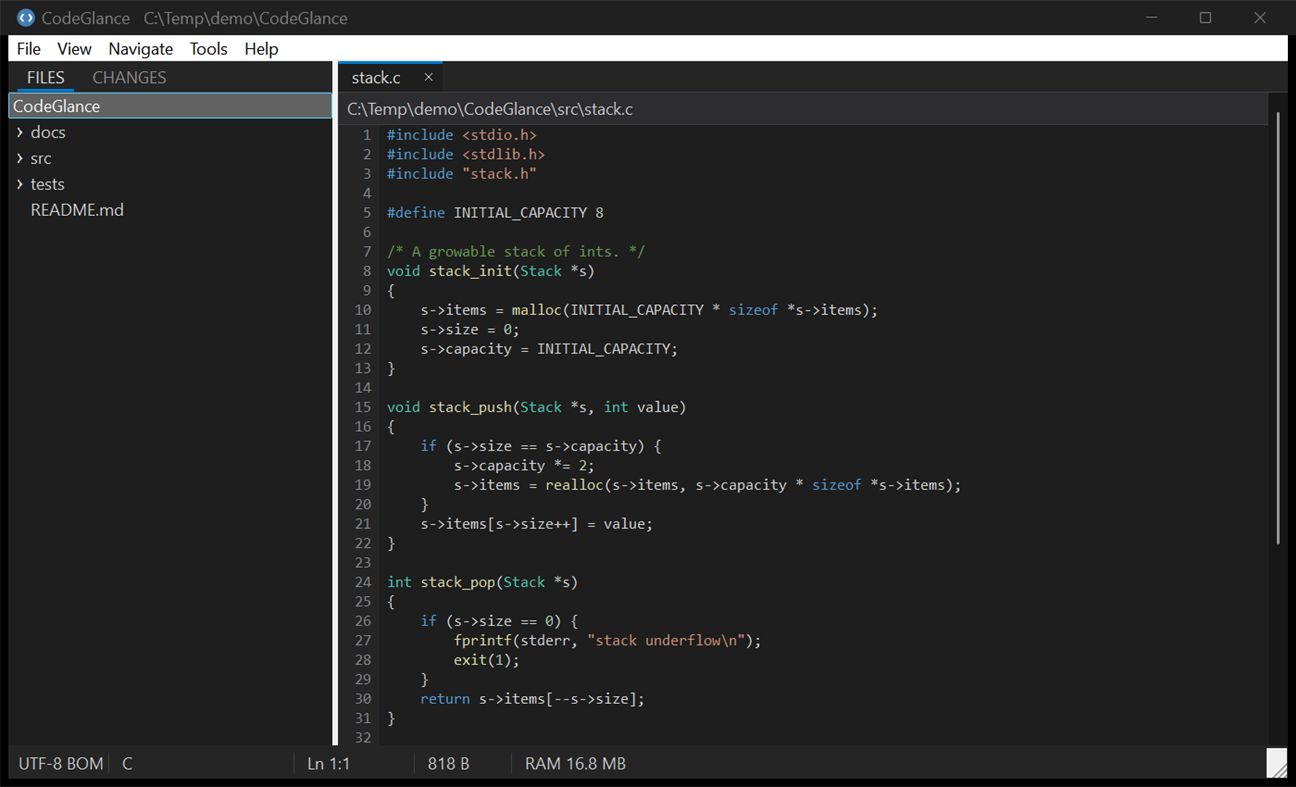Screen dimensions: 1296x787
Task: Click the editor vertical scrollbar thumb
Action: [x=1278, y=328]
